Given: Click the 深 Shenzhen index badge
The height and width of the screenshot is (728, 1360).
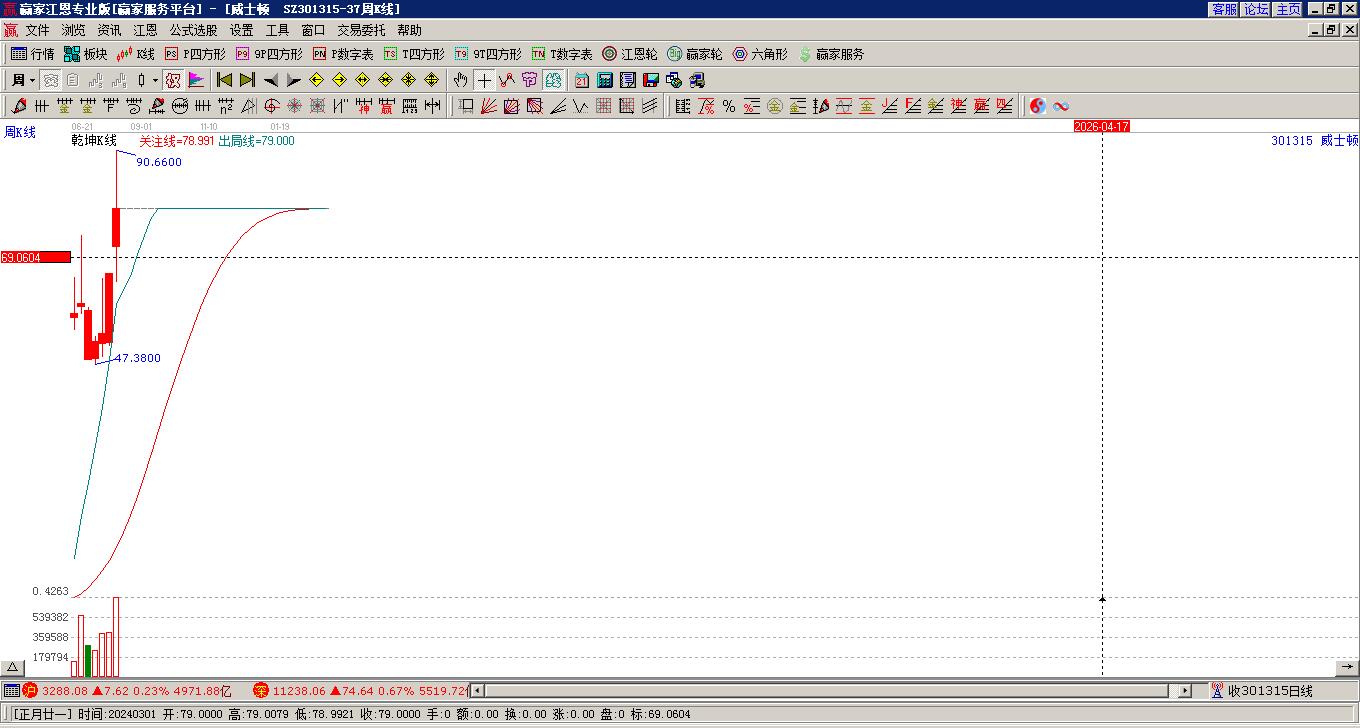Looking at the screenshot, I should click(261, 690).
